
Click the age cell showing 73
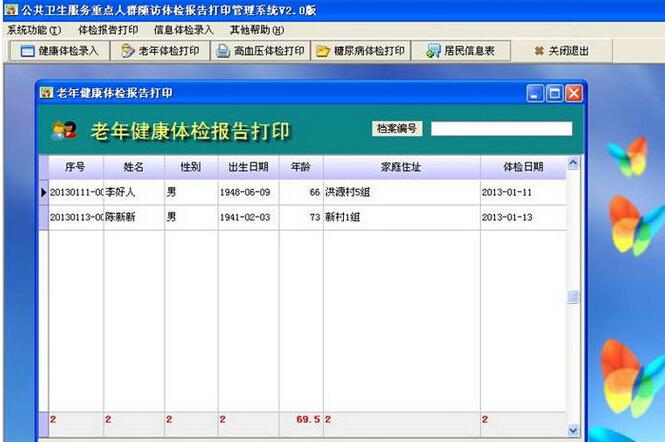[301, 217]
